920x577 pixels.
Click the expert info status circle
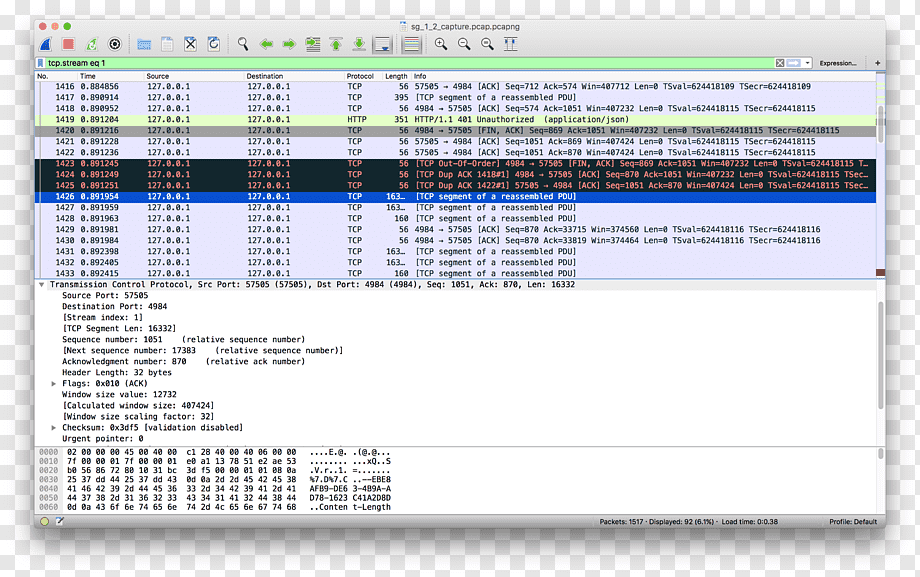click(x=45, y=521)
